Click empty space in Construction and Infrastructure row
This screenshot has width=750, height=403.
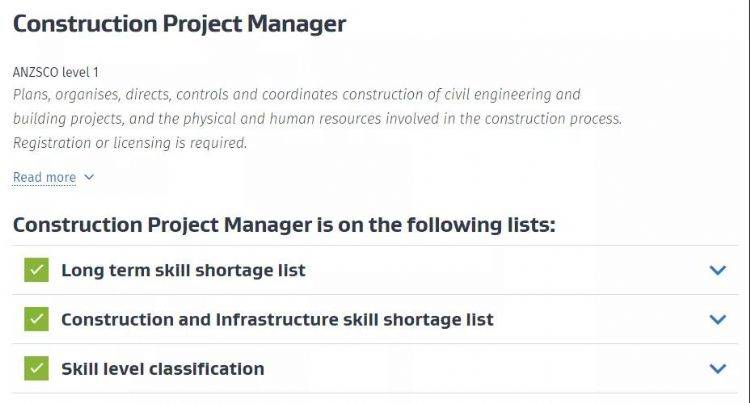(598, 319)
